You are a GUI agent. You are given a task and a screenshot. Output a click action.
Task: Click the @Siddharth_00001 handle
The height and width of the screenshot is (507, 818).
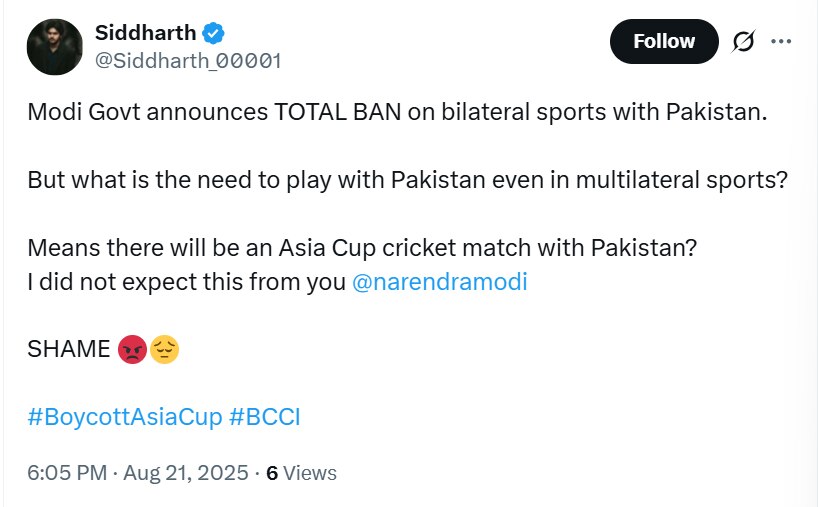(x=187, y=61)
